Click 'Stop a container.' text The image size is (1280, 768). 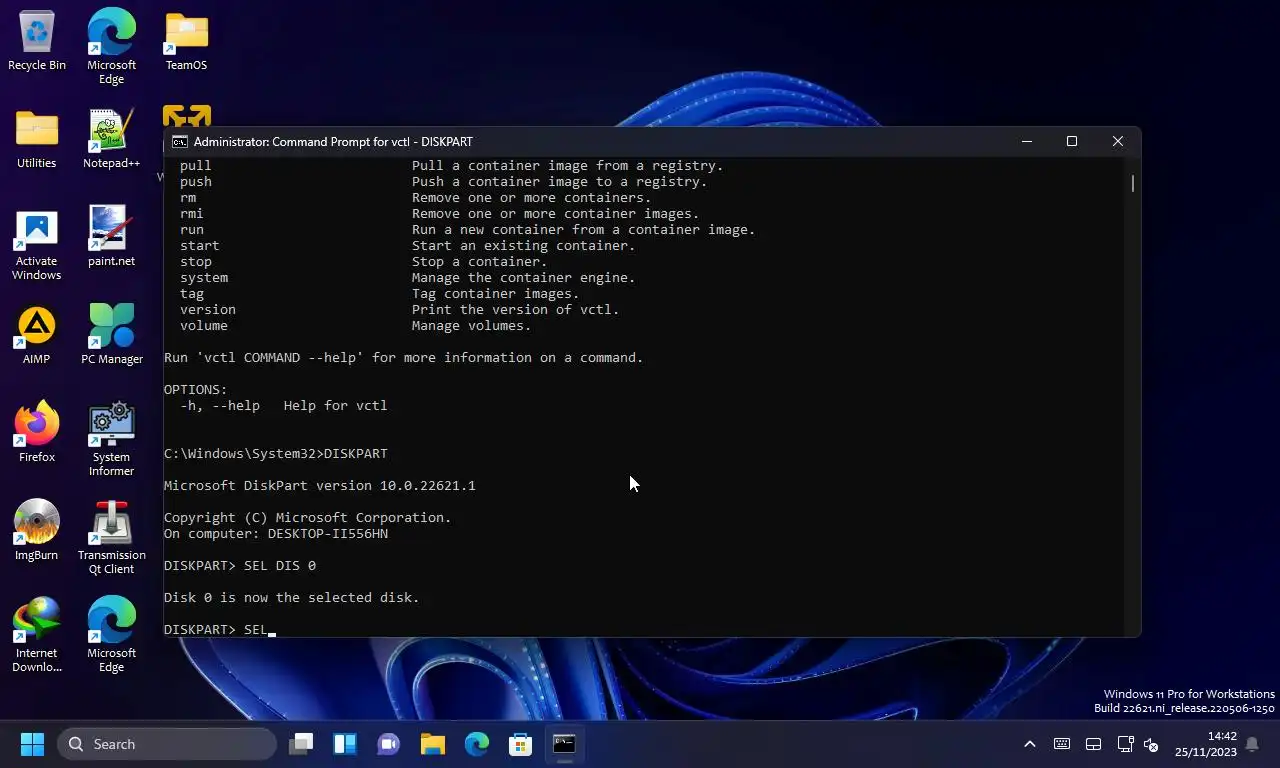pos(479,262)
